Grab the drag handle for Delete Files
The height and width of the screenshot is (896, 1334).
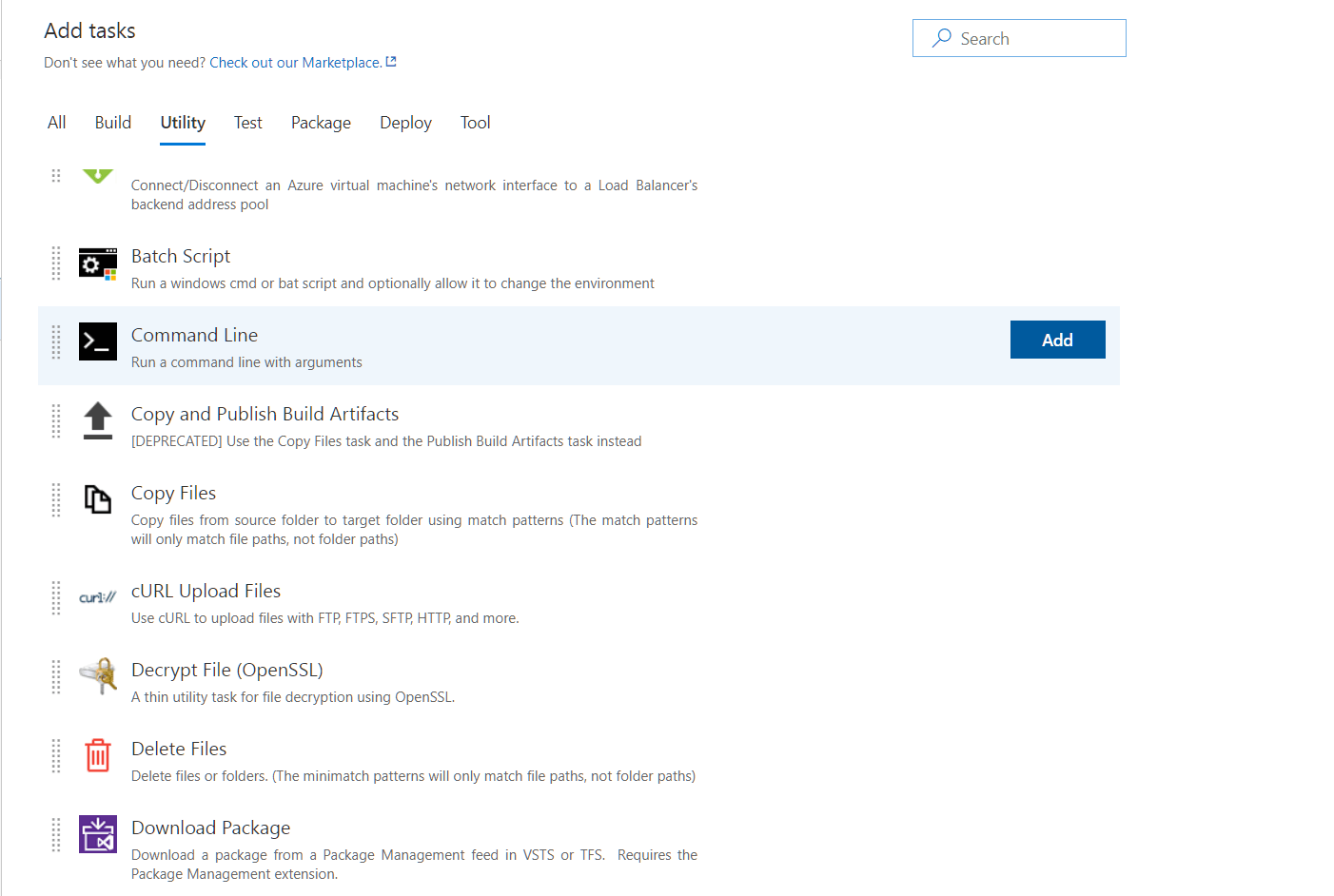pos(56,756)
